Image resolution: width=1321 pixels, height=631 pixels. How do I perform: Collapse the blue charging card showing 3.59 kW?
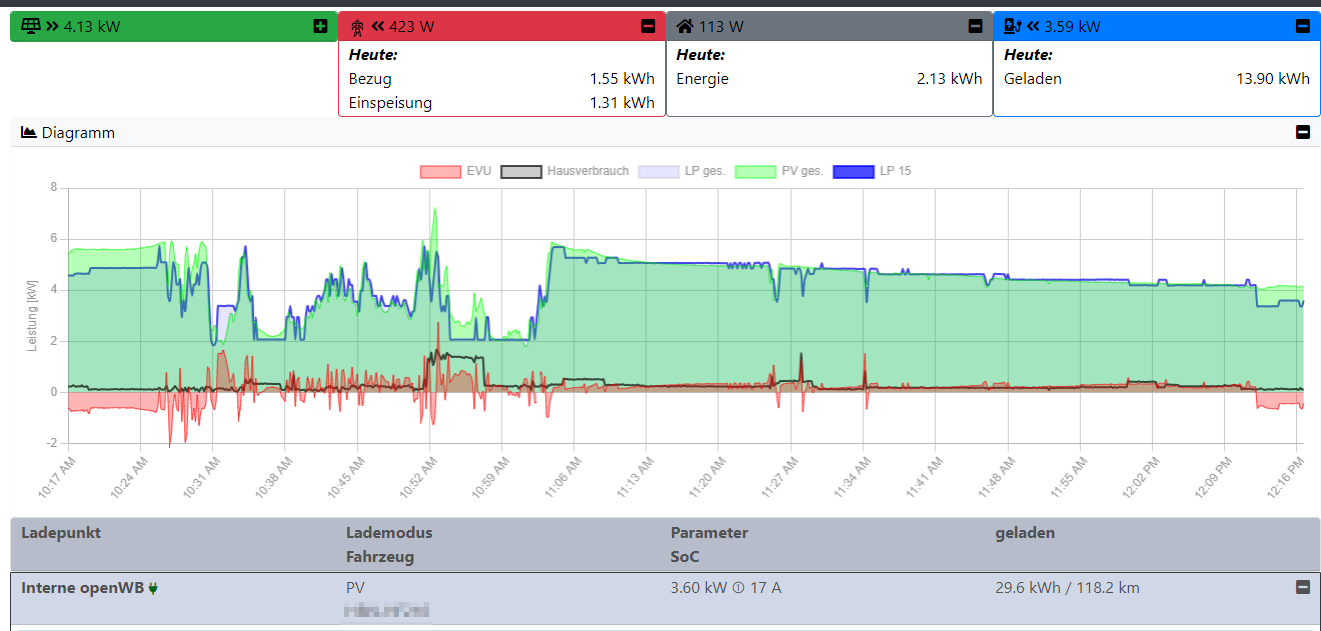(x=1302, y=26)
